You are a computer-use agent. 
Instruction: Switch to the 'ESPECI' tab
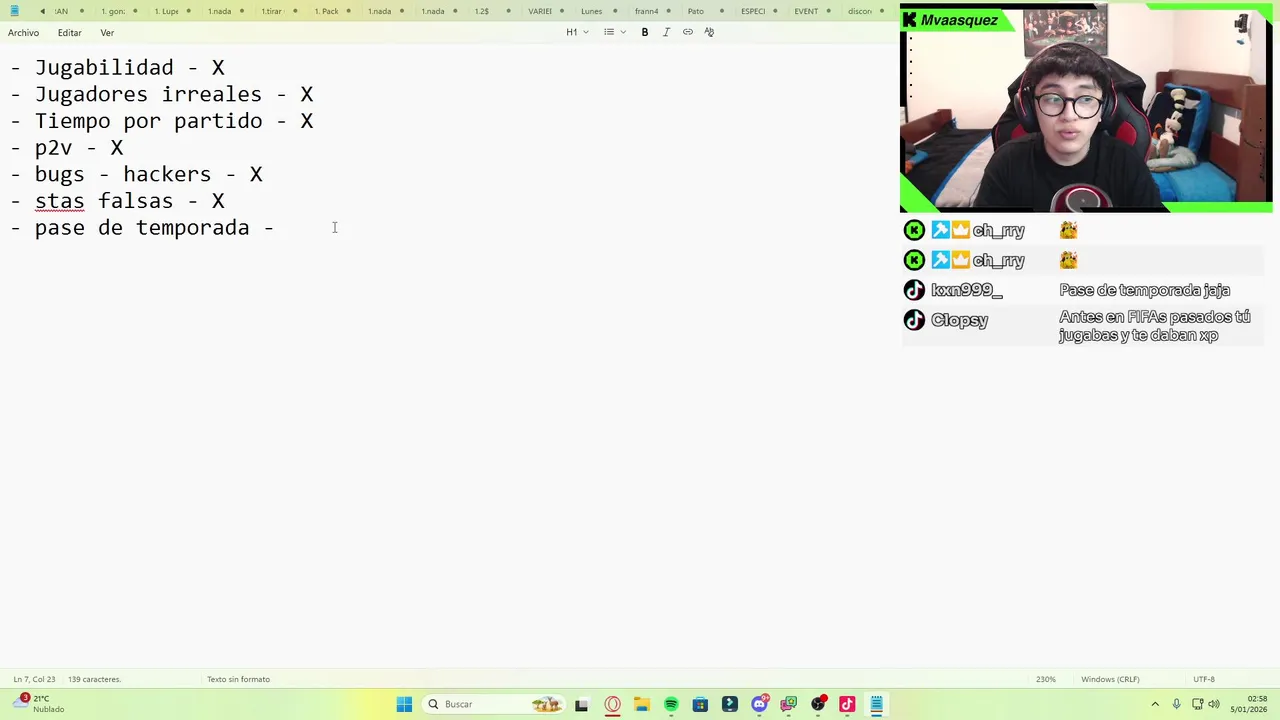(753, 11)
